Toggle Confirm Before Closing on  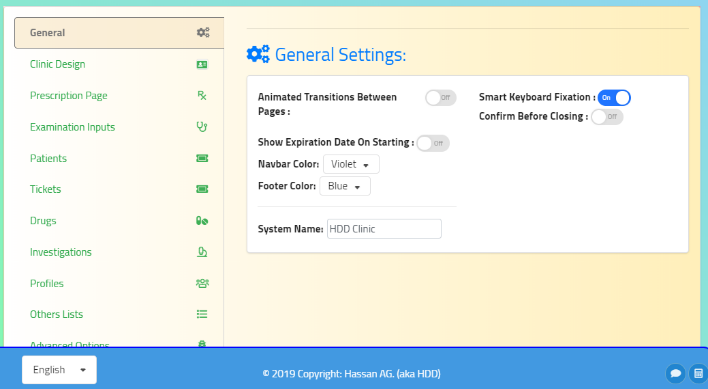pos(607,116)
